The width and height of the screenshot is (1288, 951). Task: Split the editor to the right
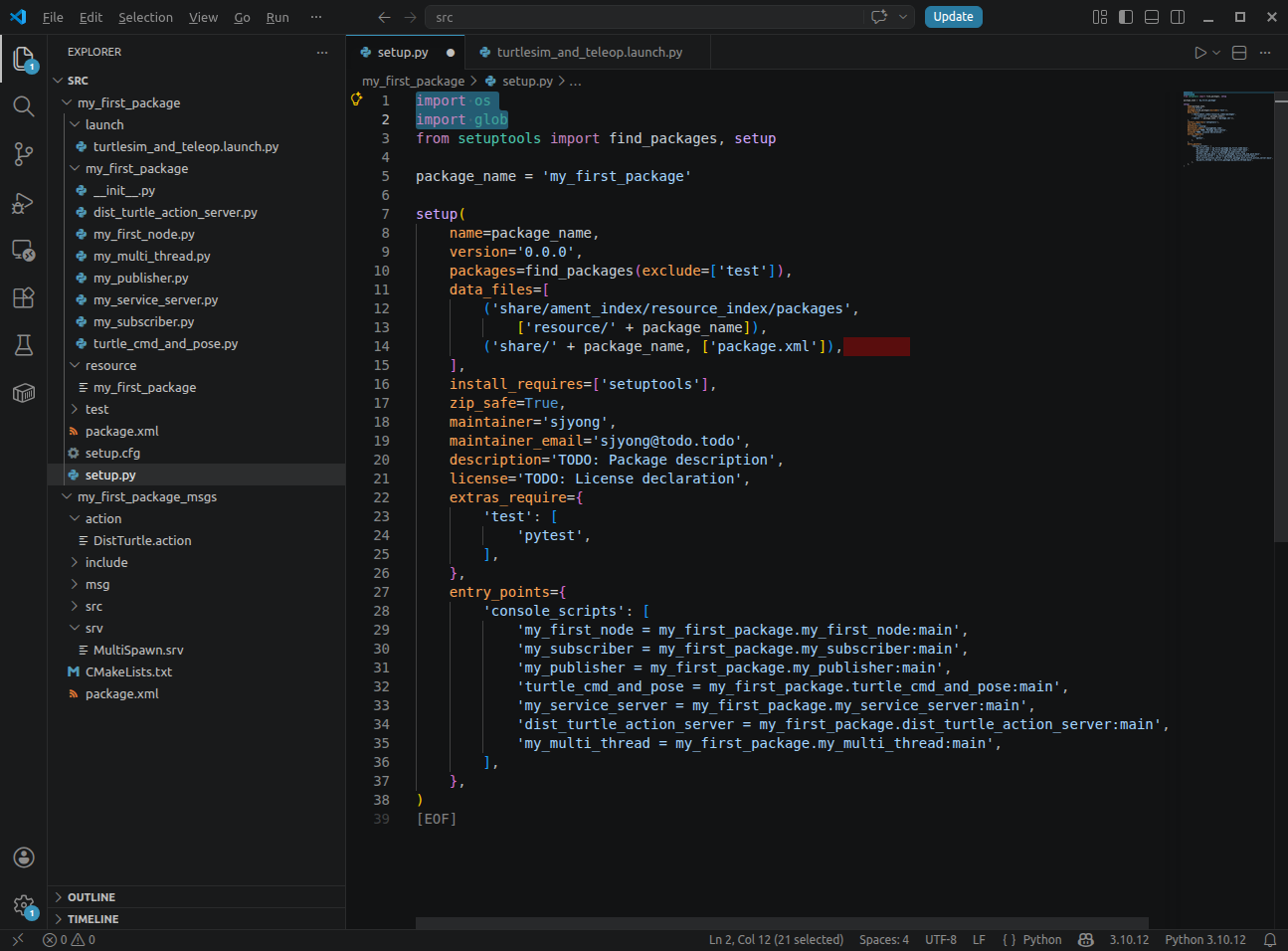click(x=1239, y=53)
